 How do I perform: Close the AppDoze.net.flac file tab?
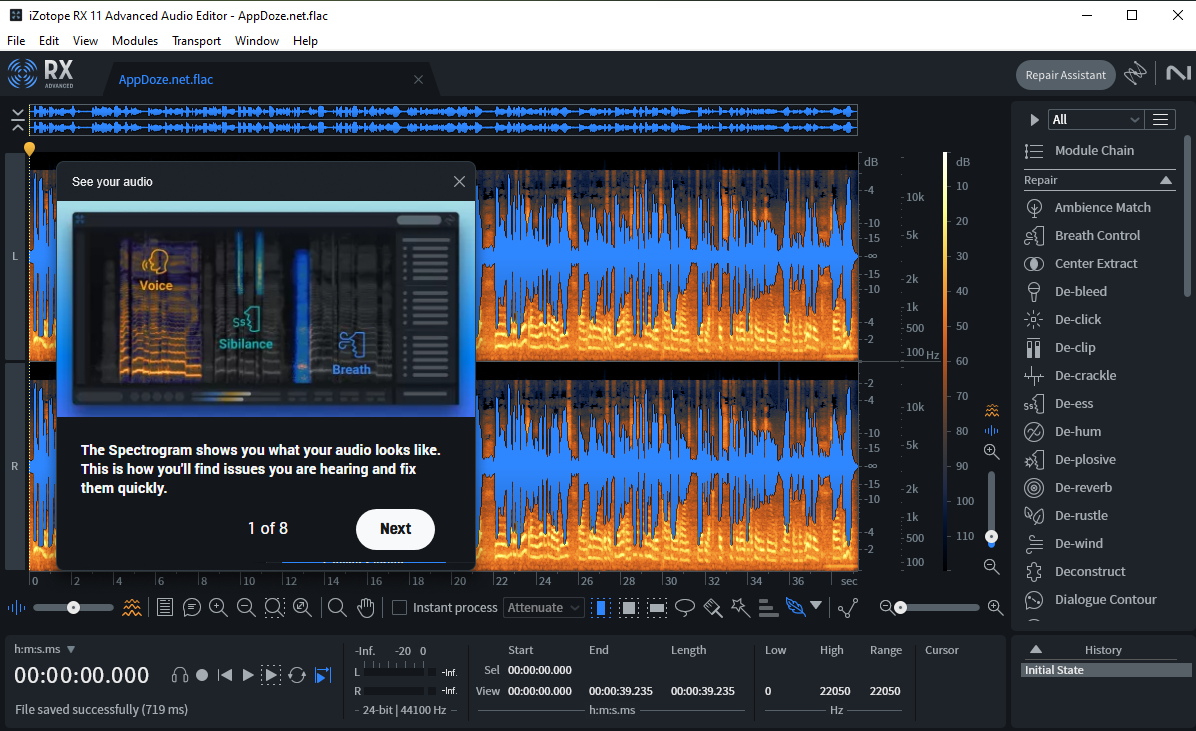[x=418, y=79]
